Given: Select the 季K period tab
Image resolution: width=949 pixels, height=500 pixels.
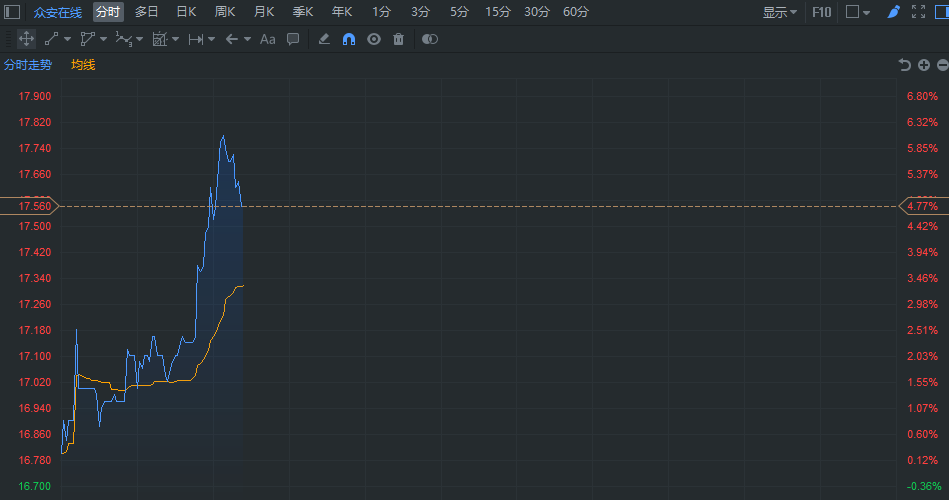Looking at the screenshot, I should click(303, 12).
